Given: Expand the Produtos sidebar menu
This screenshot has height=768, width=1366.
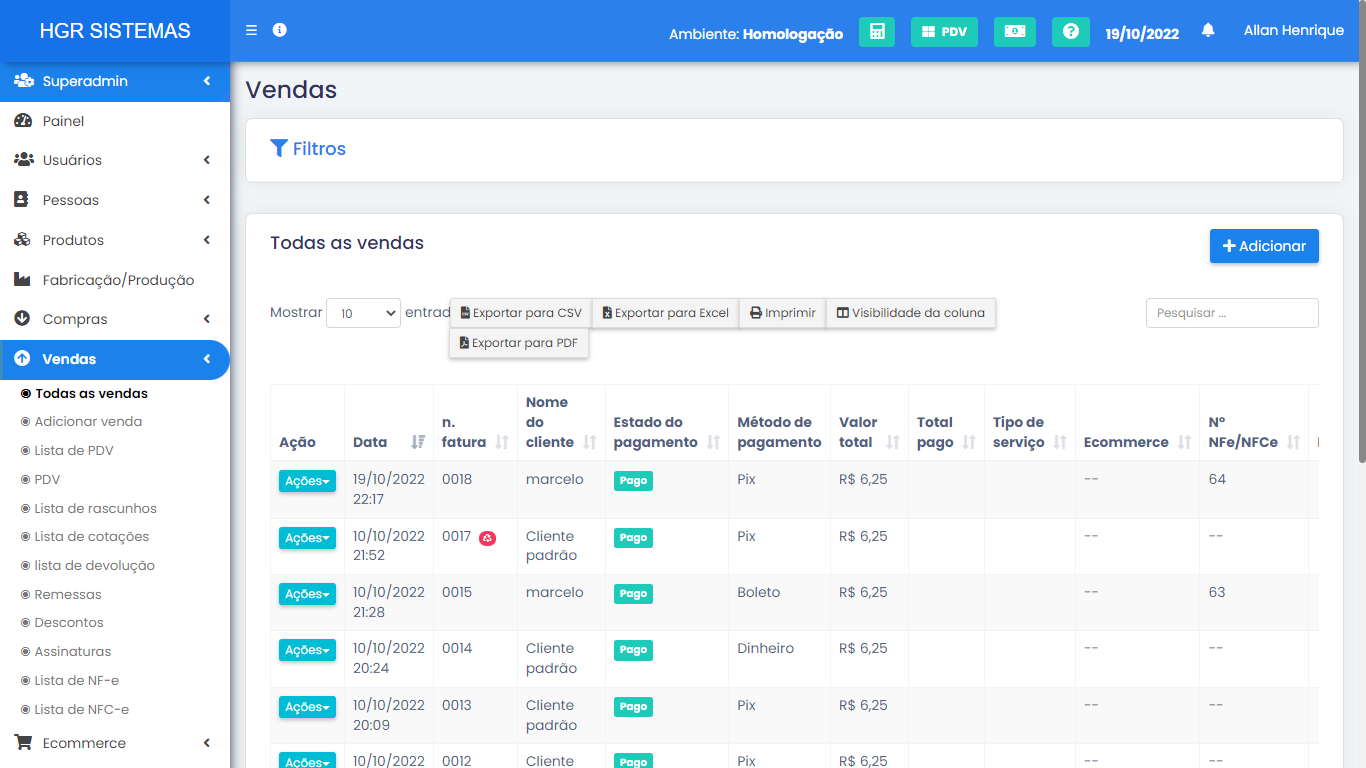Looking at the screenshot, I should 115,240.
